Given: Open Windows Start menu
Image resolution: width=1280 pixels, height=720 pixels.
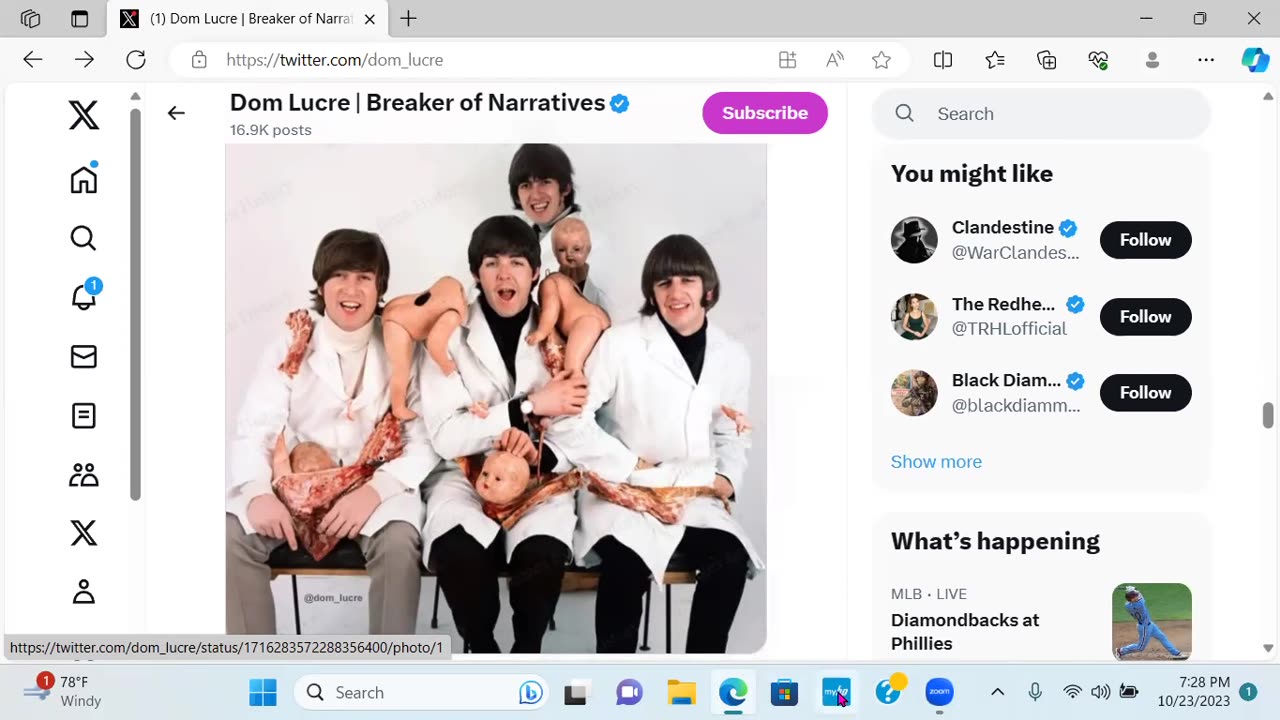Looking at the screenshot, I should 263,692.
